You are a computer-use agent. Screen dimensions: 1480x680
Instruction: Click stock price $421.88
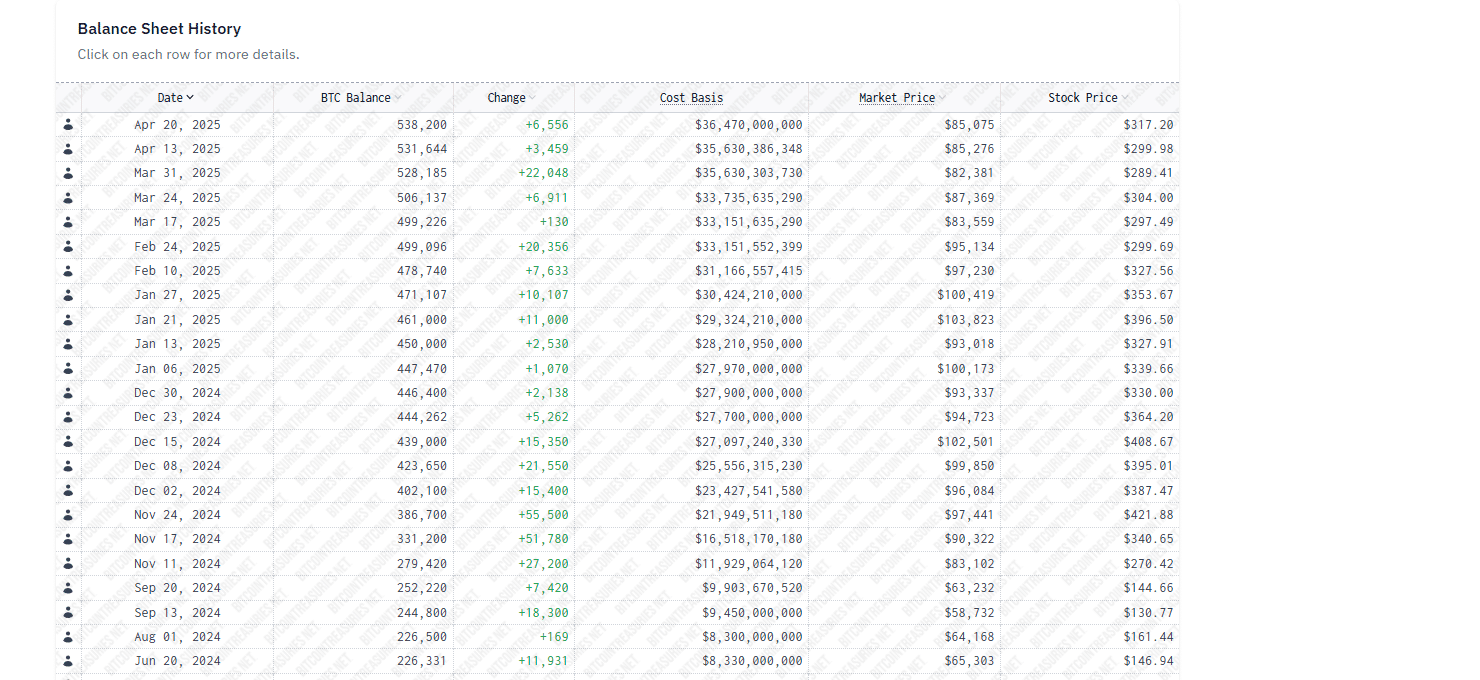pos(1148,515)
